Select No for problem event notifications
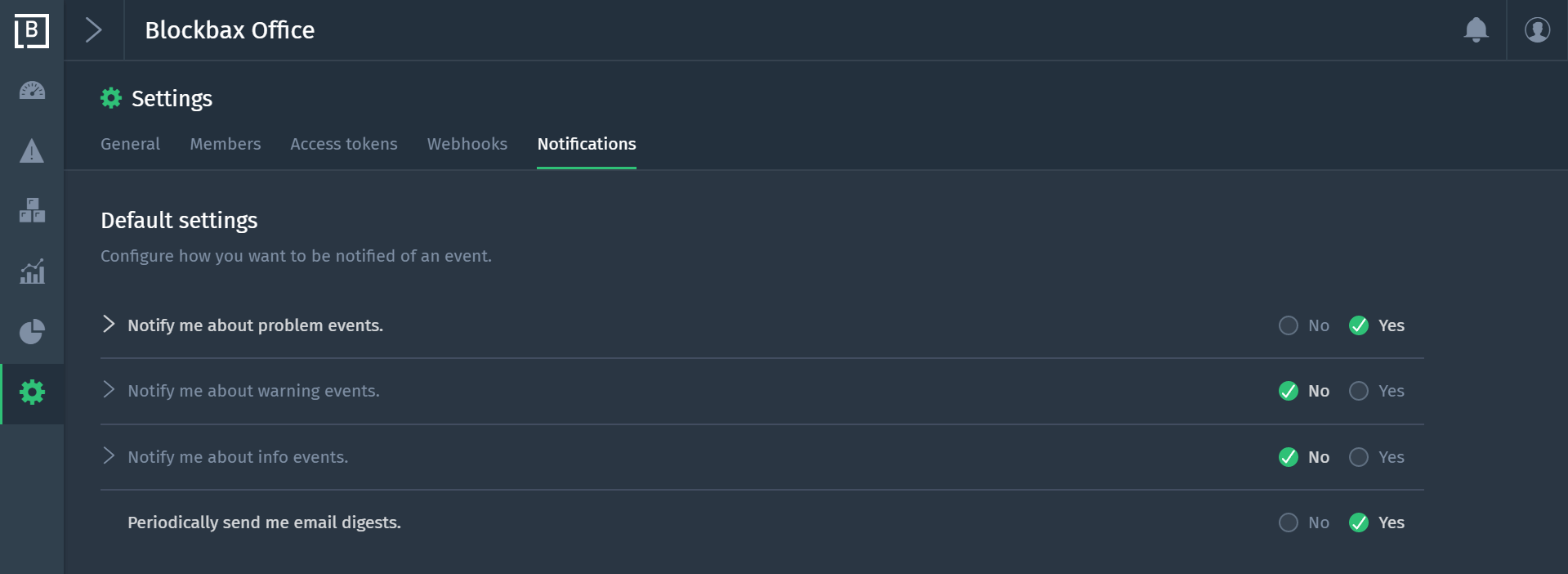 click(x=1304, y=325)
